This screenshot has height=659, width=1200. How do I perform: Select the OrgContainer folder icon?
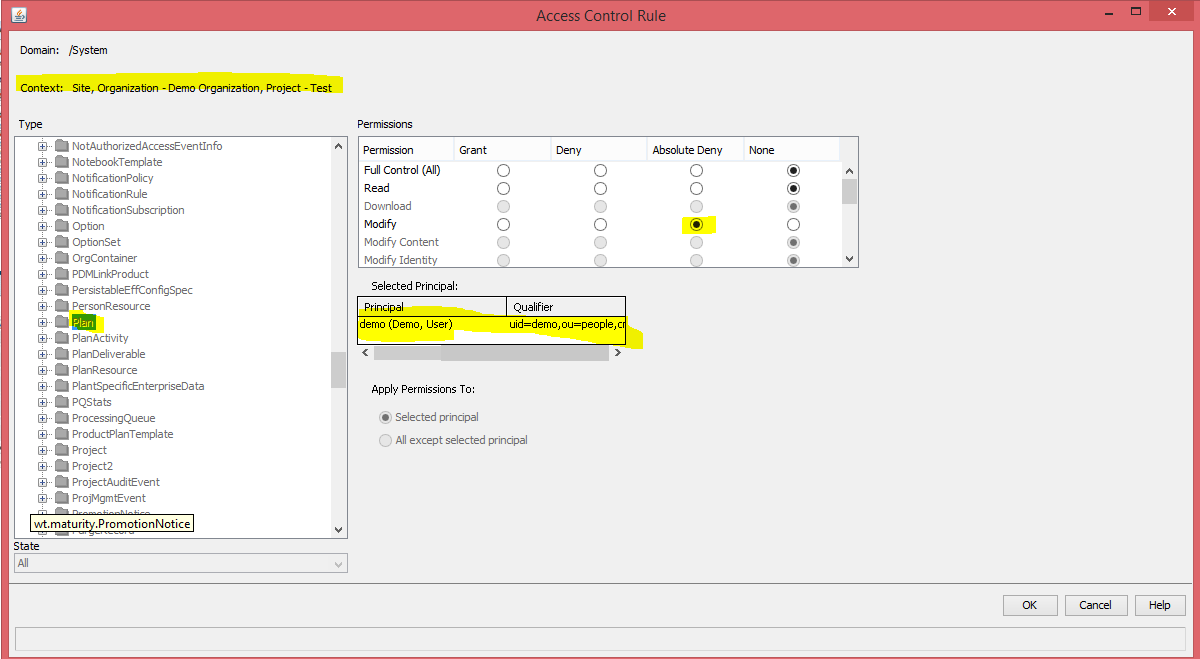coord(62,258)
